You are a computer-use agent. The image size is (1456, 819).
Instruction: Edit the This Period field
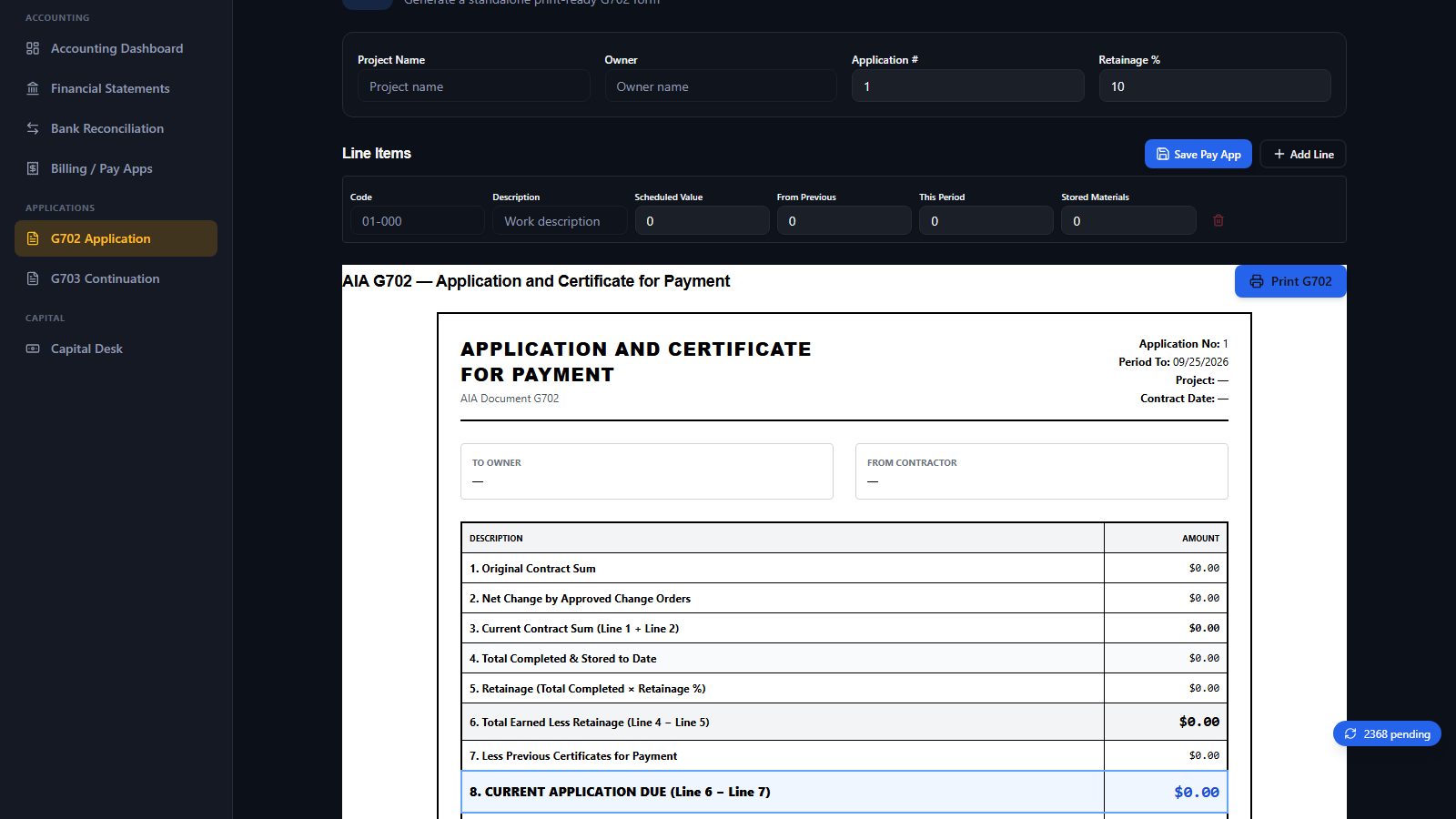click(986, 220)
